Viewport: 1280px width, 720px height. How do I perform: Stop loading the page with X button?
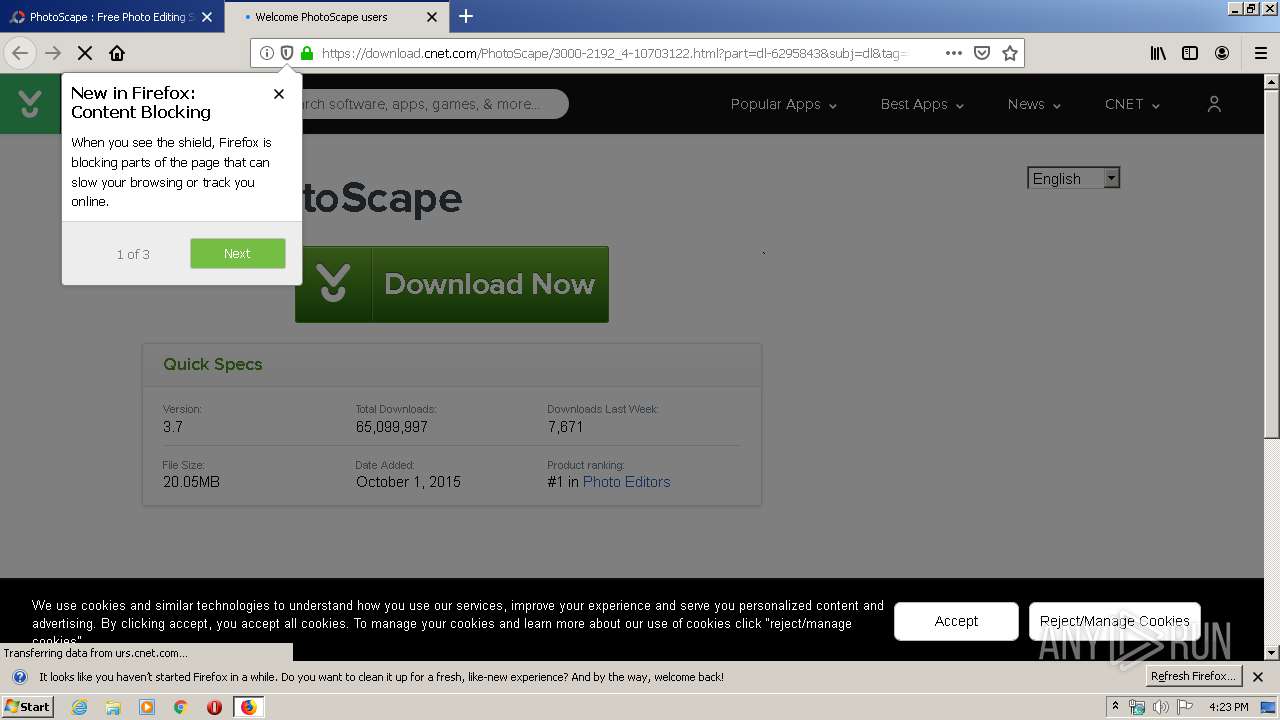84,53
